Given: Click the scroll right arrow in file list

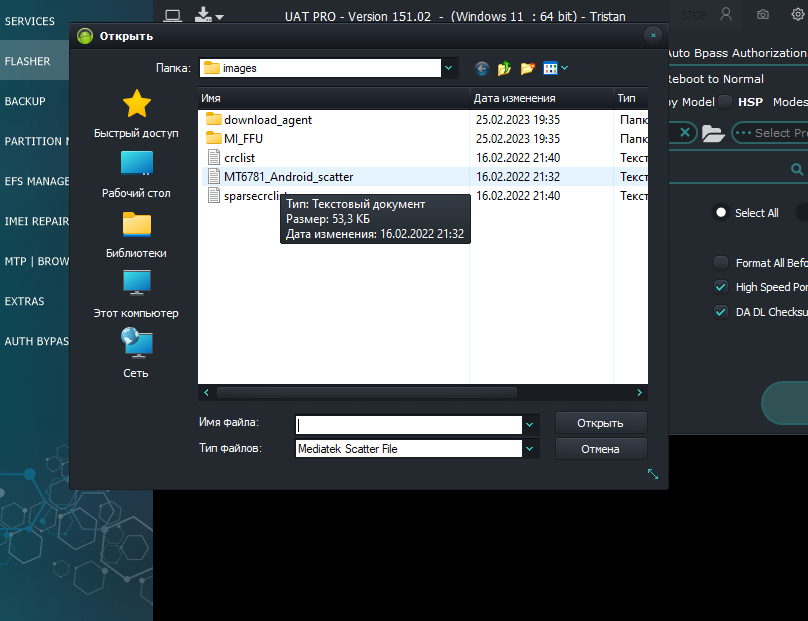Looking at the screenshot, I should click(639, 393).
